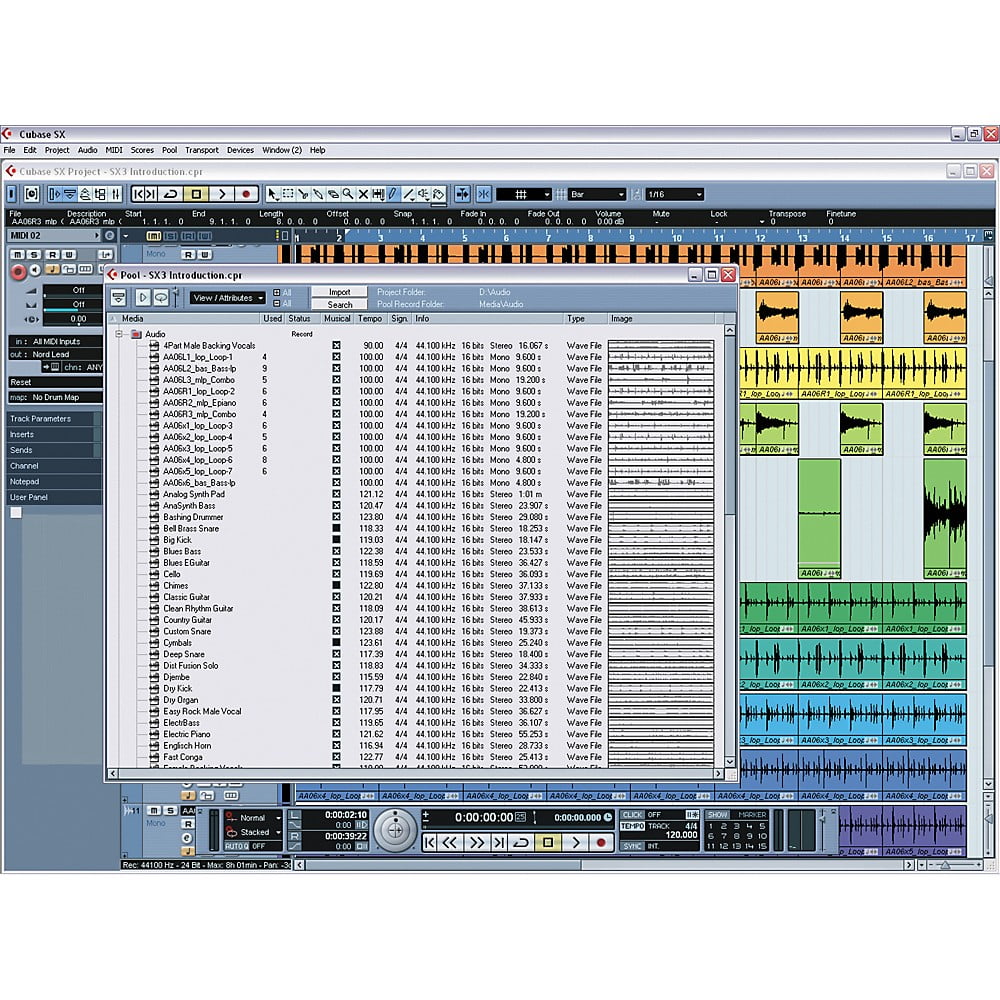Click transport Rewind button
Screen dimensions: 1000x1000
[450, 842]
